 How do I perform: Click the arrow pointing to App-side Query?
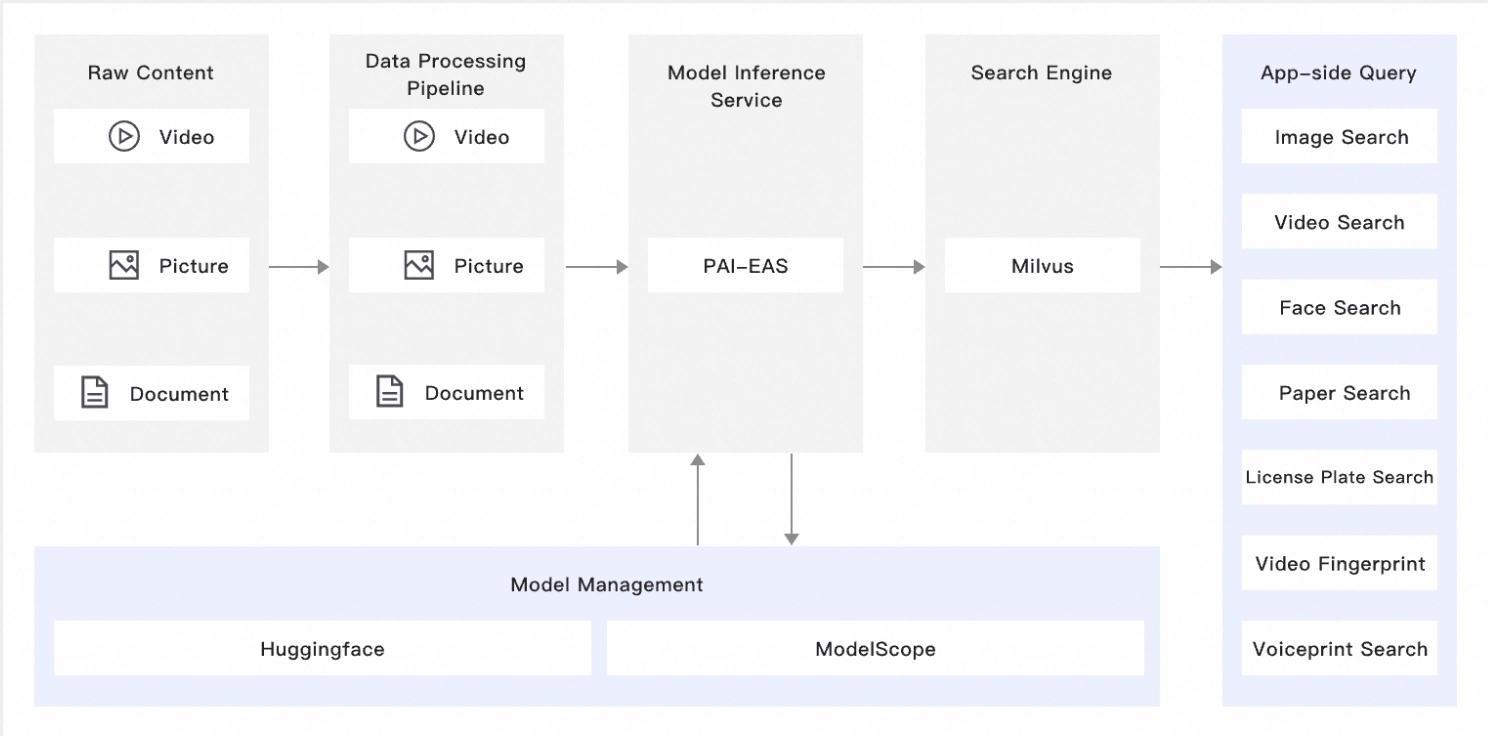click(x=1191, y=267)
